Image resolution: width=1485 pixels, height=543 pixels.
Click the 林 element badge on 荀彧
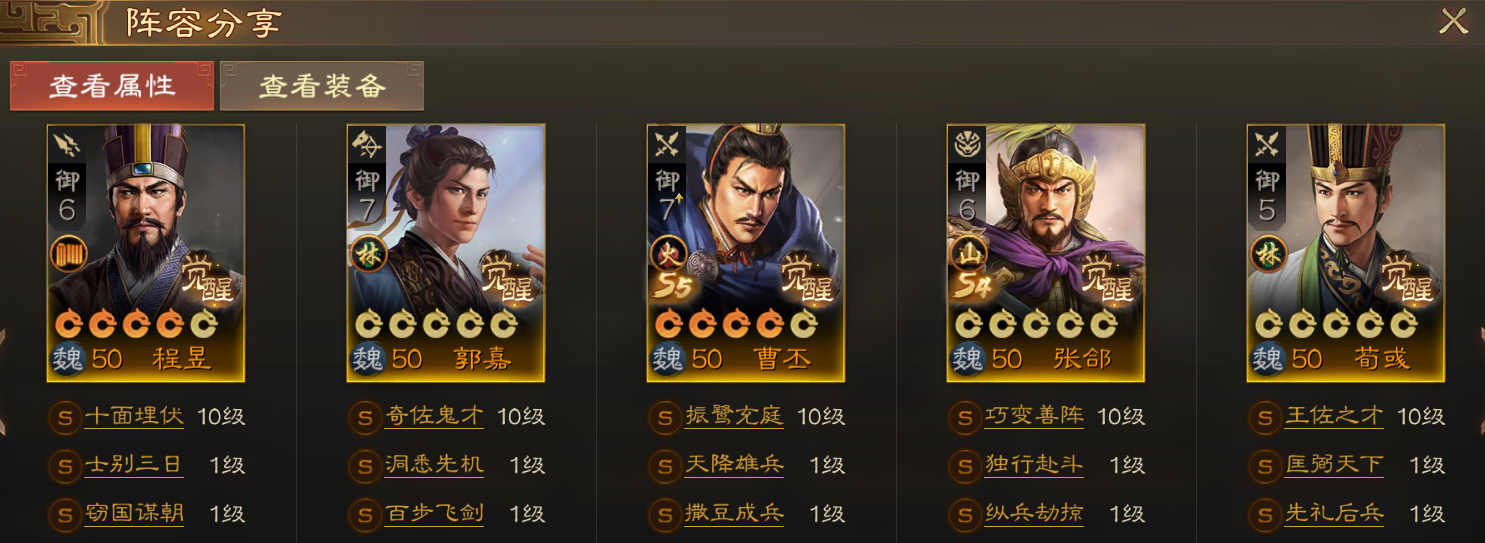tap(1267, 253)
